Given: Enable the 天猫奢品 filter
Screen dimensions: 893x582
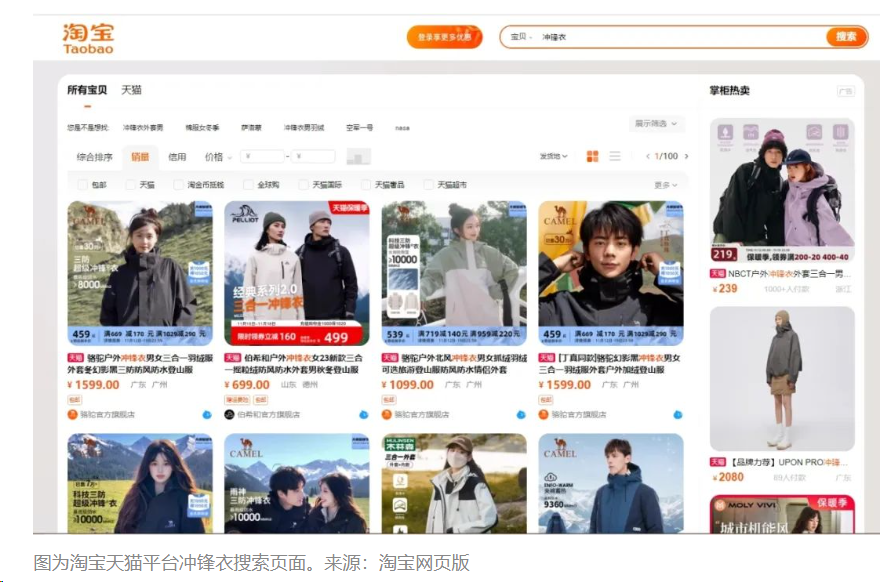Looking at the screenshot, I should coord(366,185).
